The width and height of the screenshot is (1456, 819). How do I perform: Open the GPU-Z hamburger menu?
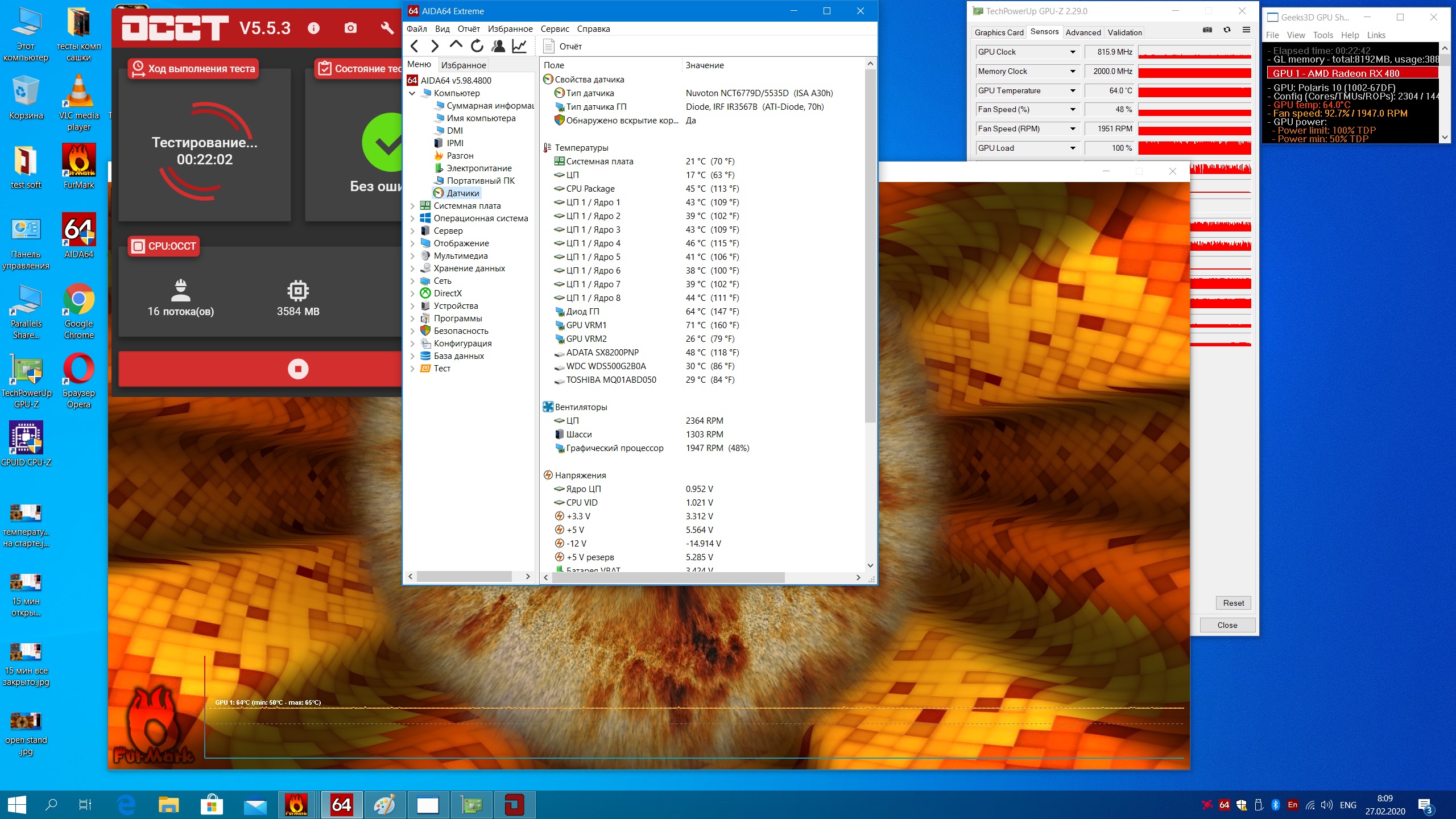point(1246,30)
